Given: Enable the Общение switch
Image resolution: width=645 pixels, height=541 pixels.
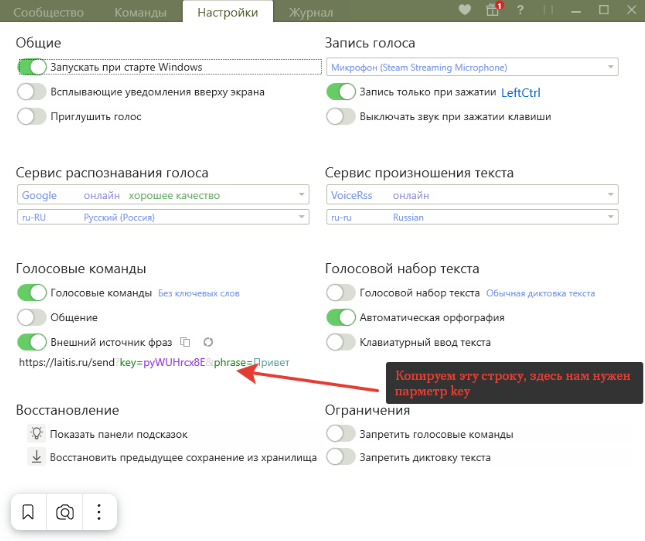Looking at the screenshot, I should tap(32, 318).
